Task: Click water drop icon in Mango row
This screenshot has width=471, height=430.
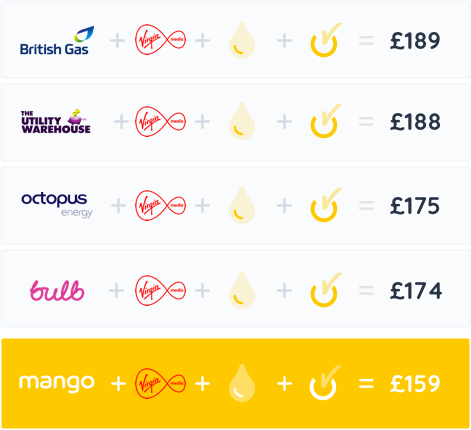Action: 242,383
